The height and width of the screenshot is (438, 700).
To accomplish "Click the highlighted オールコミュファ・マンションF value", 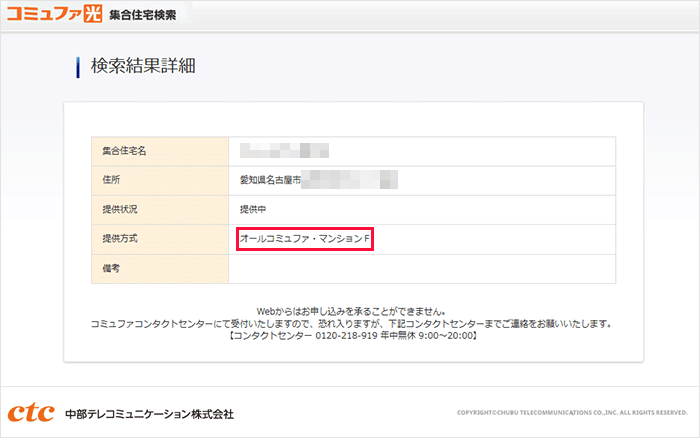I will tap(304, 239).
